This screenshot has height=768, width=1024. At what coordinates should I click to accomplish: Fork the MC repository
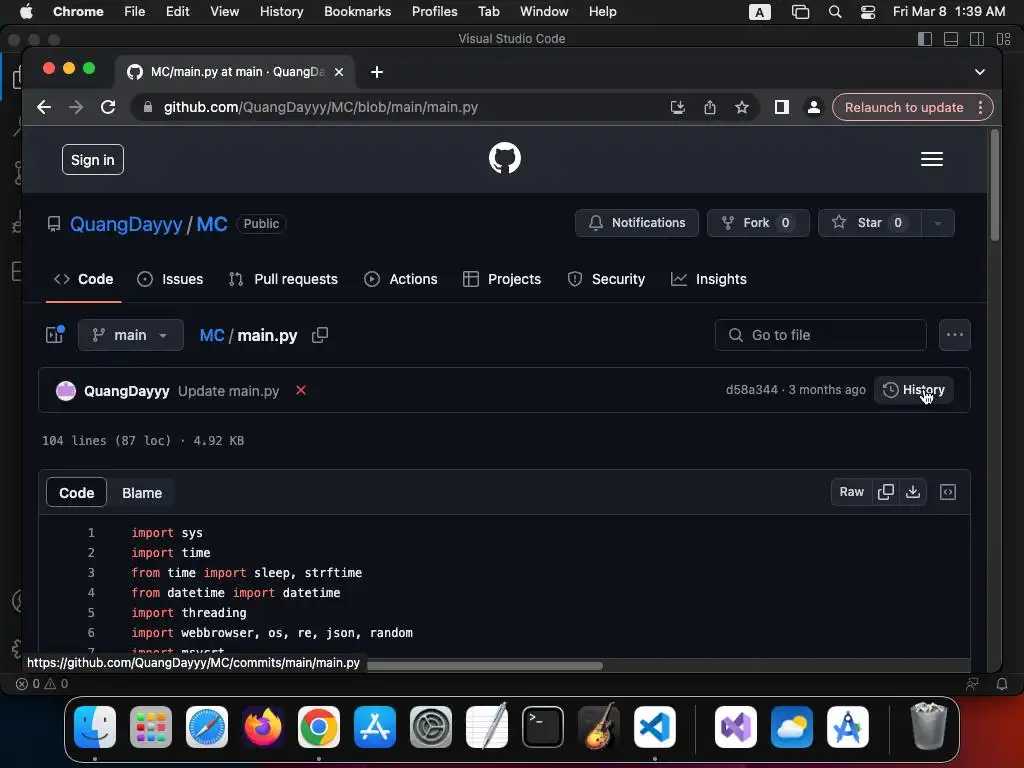click(758, 223)
